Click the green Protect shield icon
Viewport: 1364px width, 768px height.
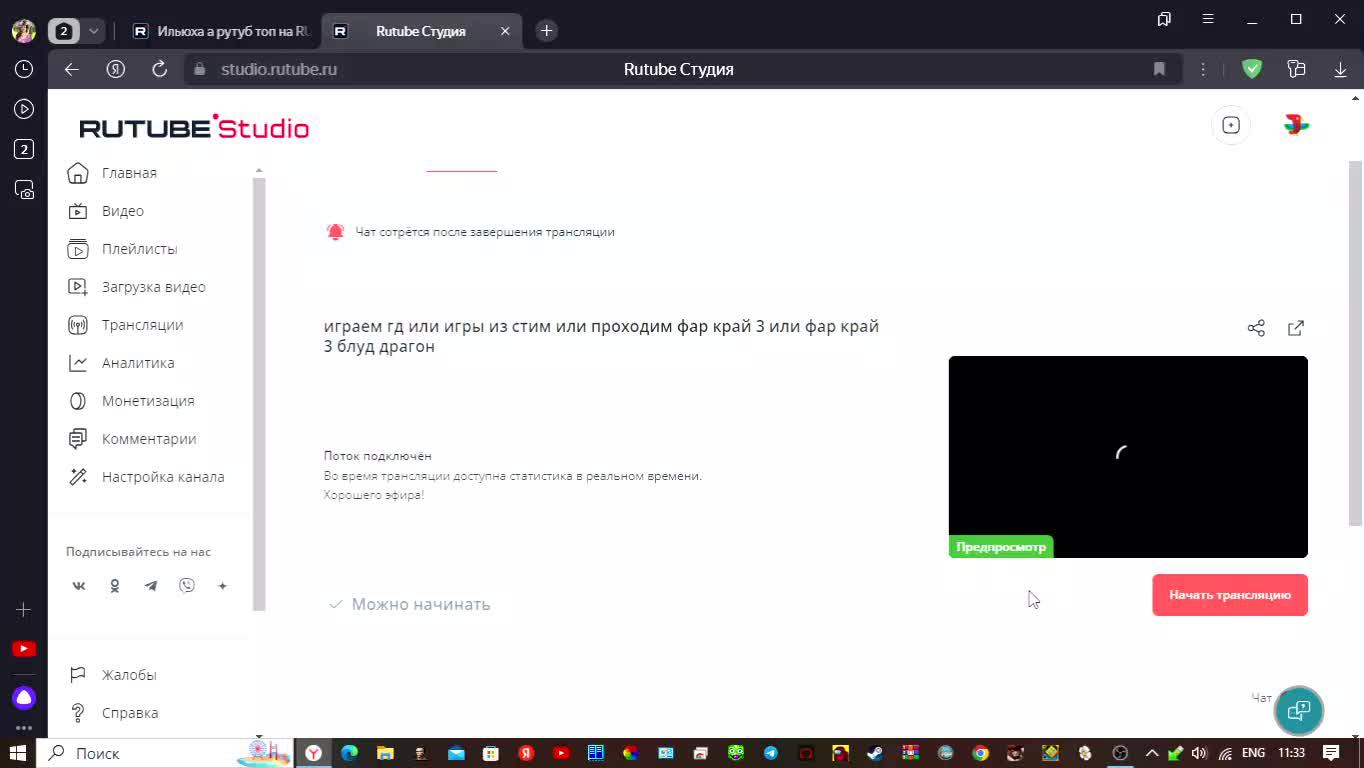click(x=1252, y=69)
